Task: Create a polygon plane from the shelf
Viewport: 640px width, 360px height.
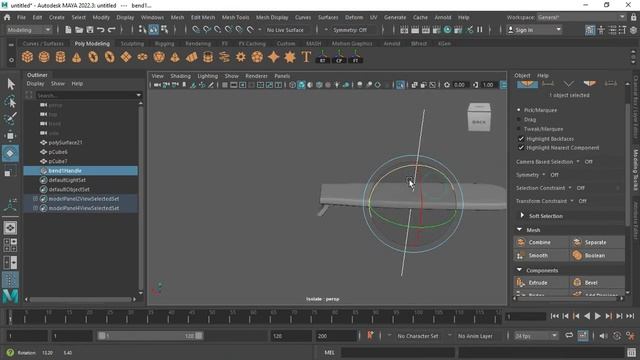Action: click(x=126, y=57)
